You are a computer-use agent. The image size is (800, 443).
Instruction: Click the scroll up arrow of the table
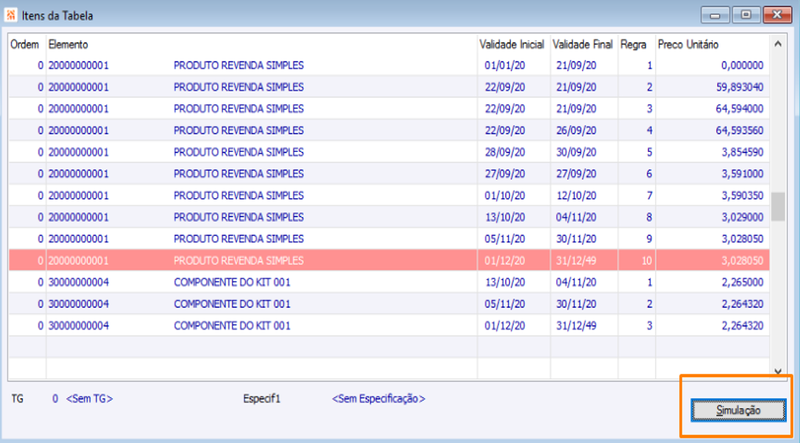pyautogui.click(x=778, y=44)
